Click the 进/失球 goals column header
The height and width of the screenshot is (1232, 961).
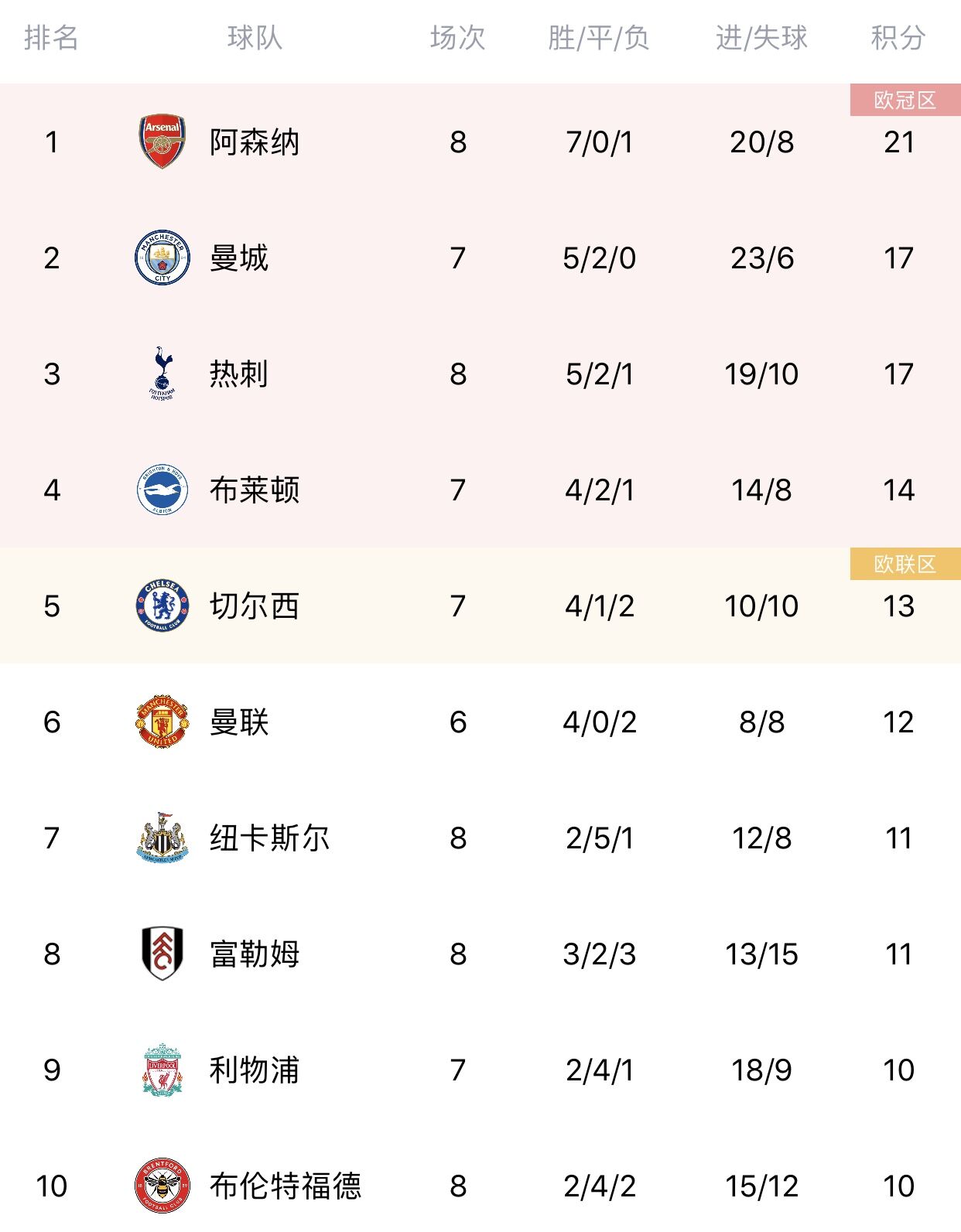tap(761, 38)
